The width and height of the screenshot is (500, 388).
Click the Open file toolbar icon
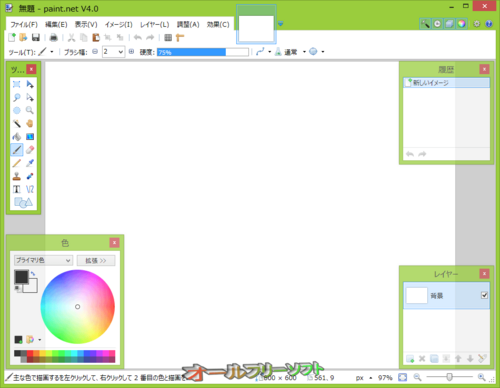point(23,38)
